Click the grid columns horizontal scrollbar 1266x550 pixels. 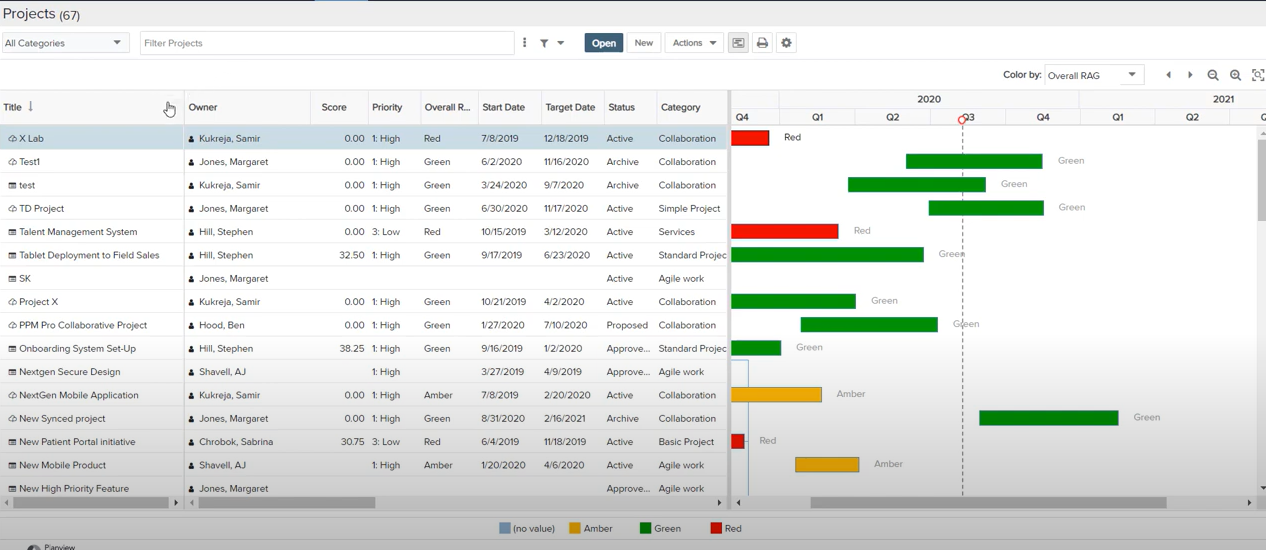[287, 503]
